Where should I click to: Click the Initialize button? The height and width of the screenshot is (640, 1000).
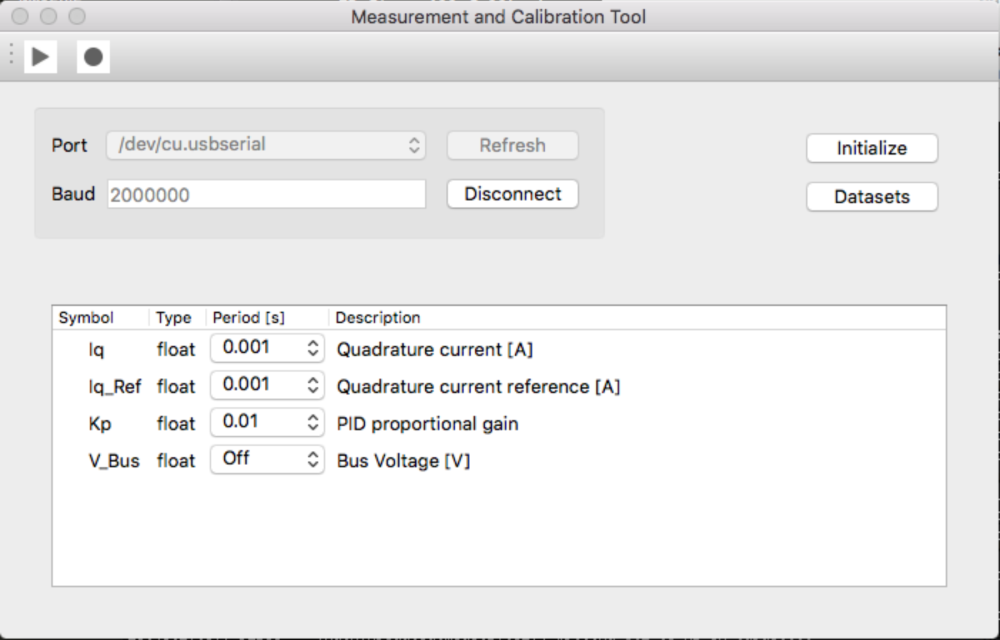871,148
